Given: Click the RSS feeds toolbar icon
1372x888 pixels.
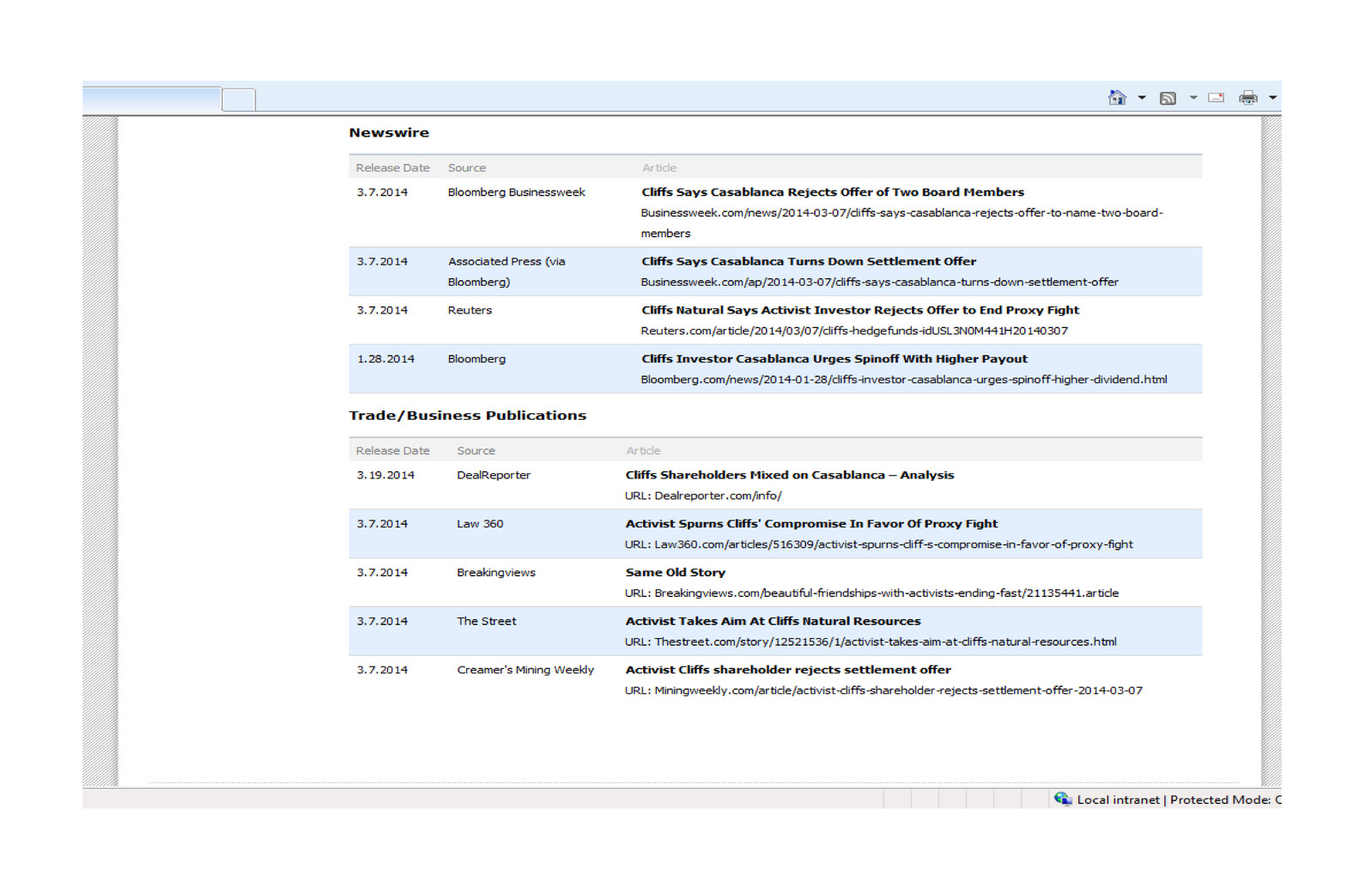Looking at the screenshot, I should click(1168, 98).
